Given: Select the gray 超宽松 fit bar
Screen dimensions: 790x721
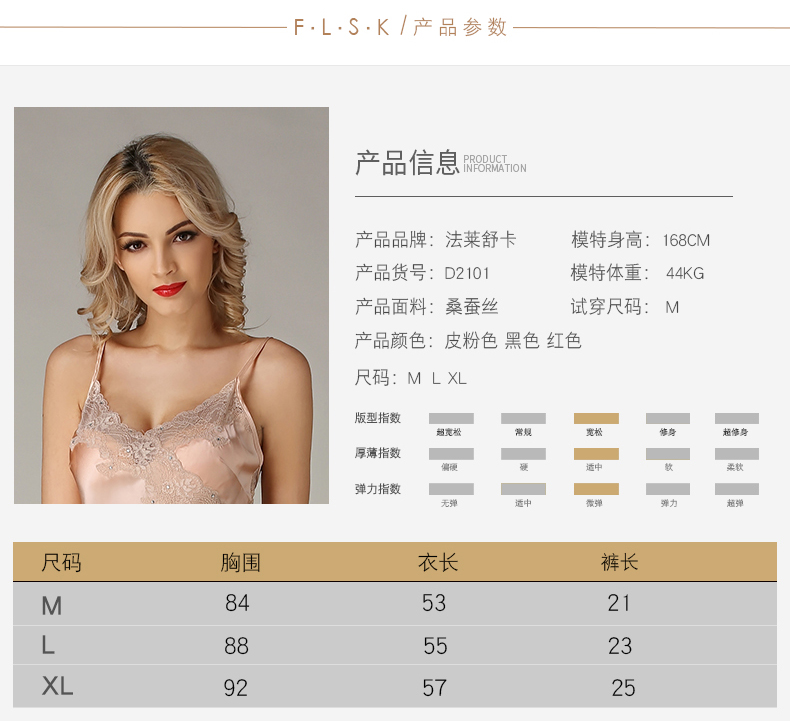Looking at the screenshot, I should 451,418.
